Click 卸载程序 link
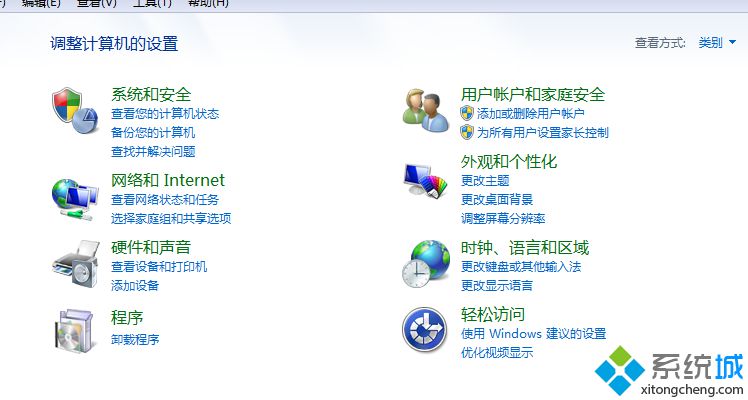The height and width of the screenshot is (400, 748). (x=135, y=339)
